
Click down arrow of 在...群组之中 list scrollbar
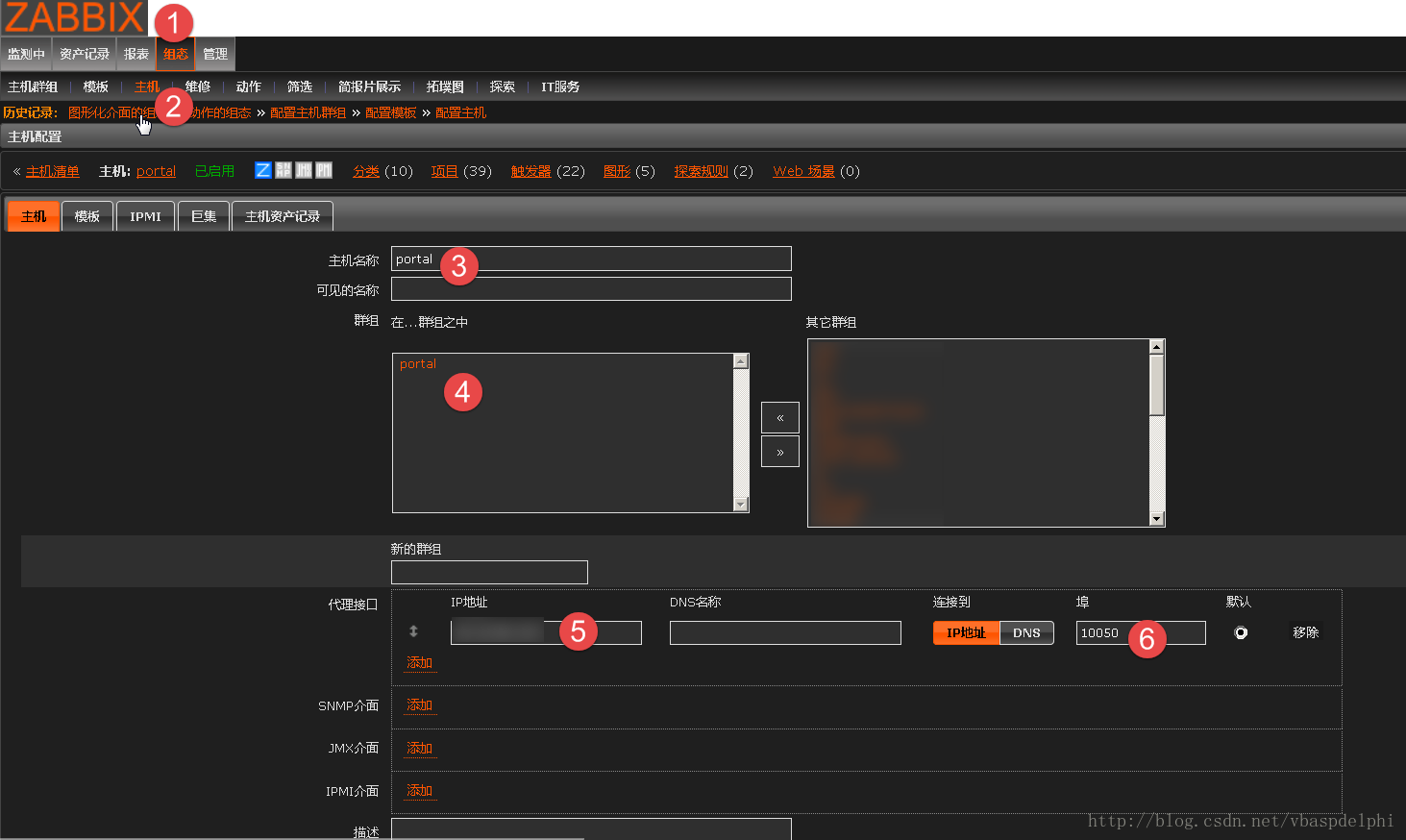click(741, 505)
